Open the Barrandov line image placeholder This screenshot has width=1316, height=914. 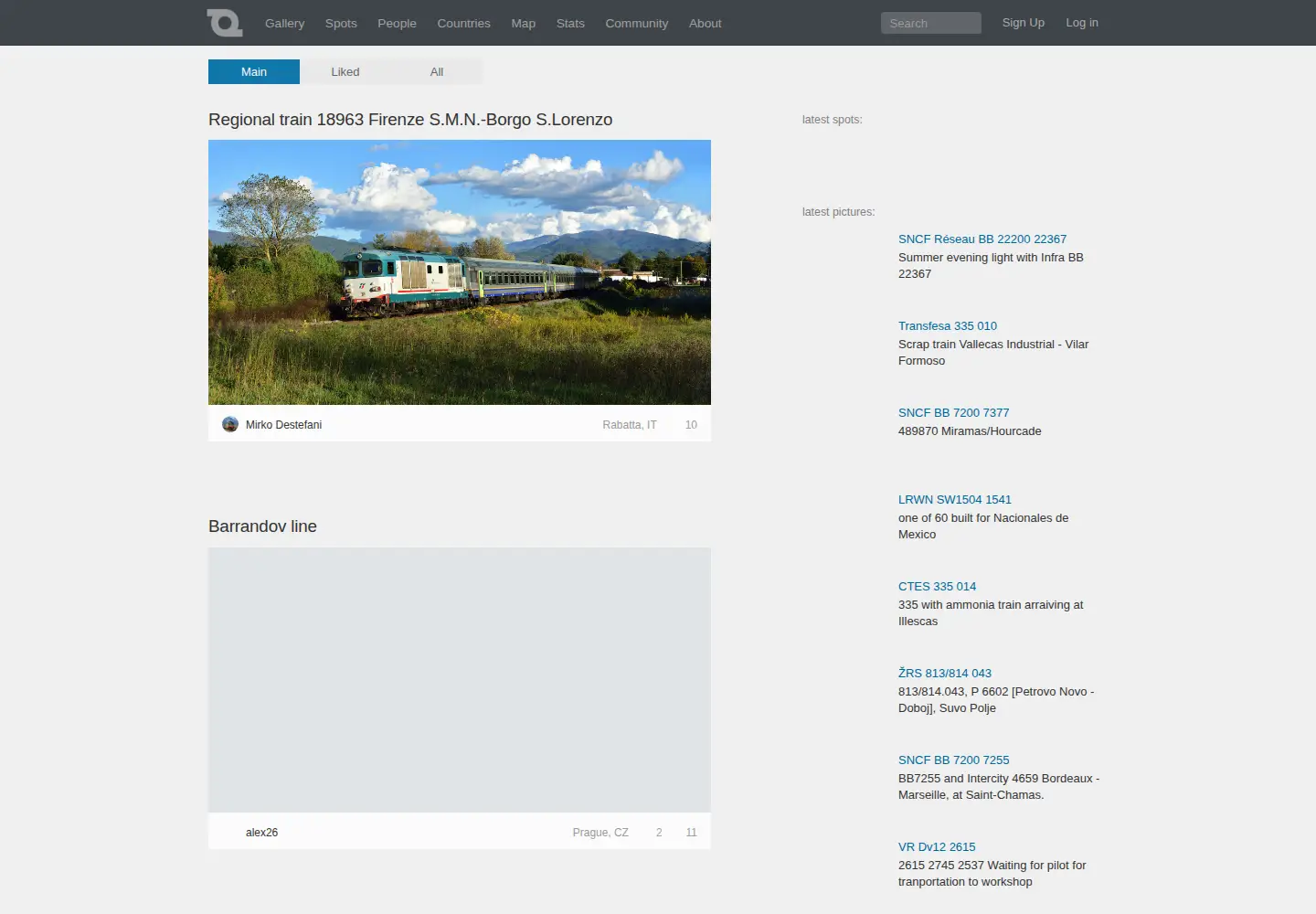pyautogui.click(x=460, y=680)
